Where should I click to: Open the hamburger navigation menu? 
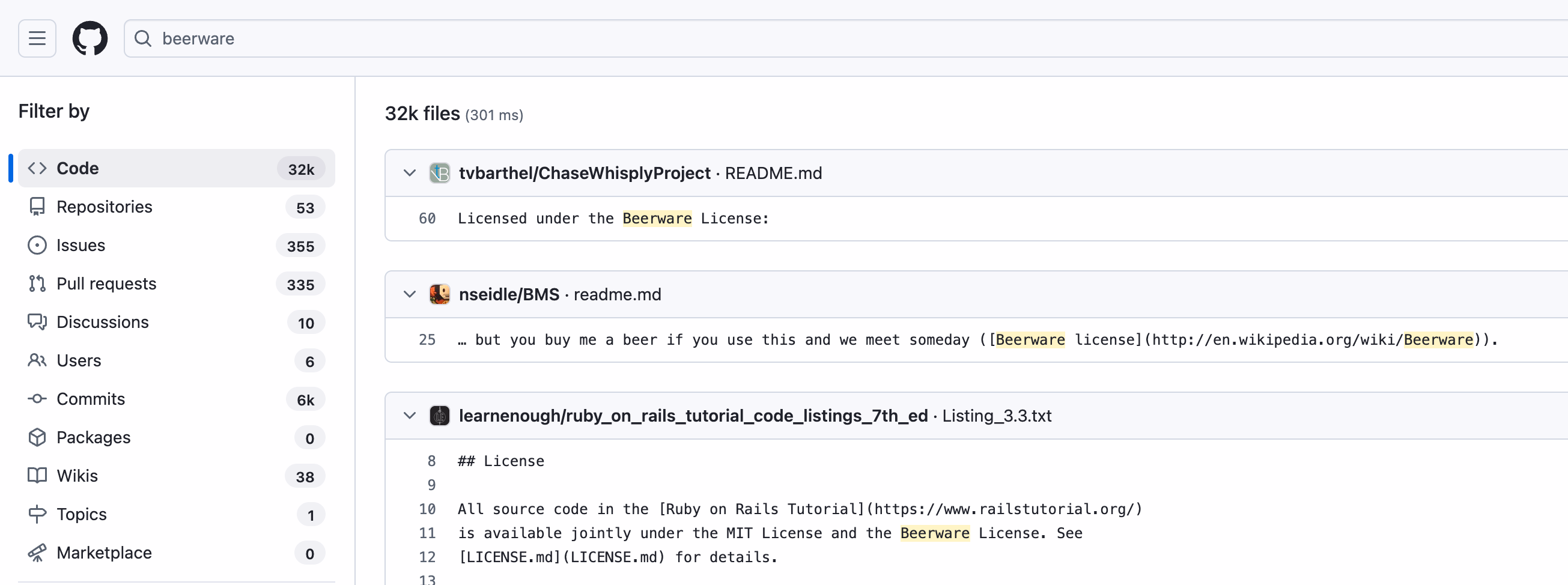[37, 38]
